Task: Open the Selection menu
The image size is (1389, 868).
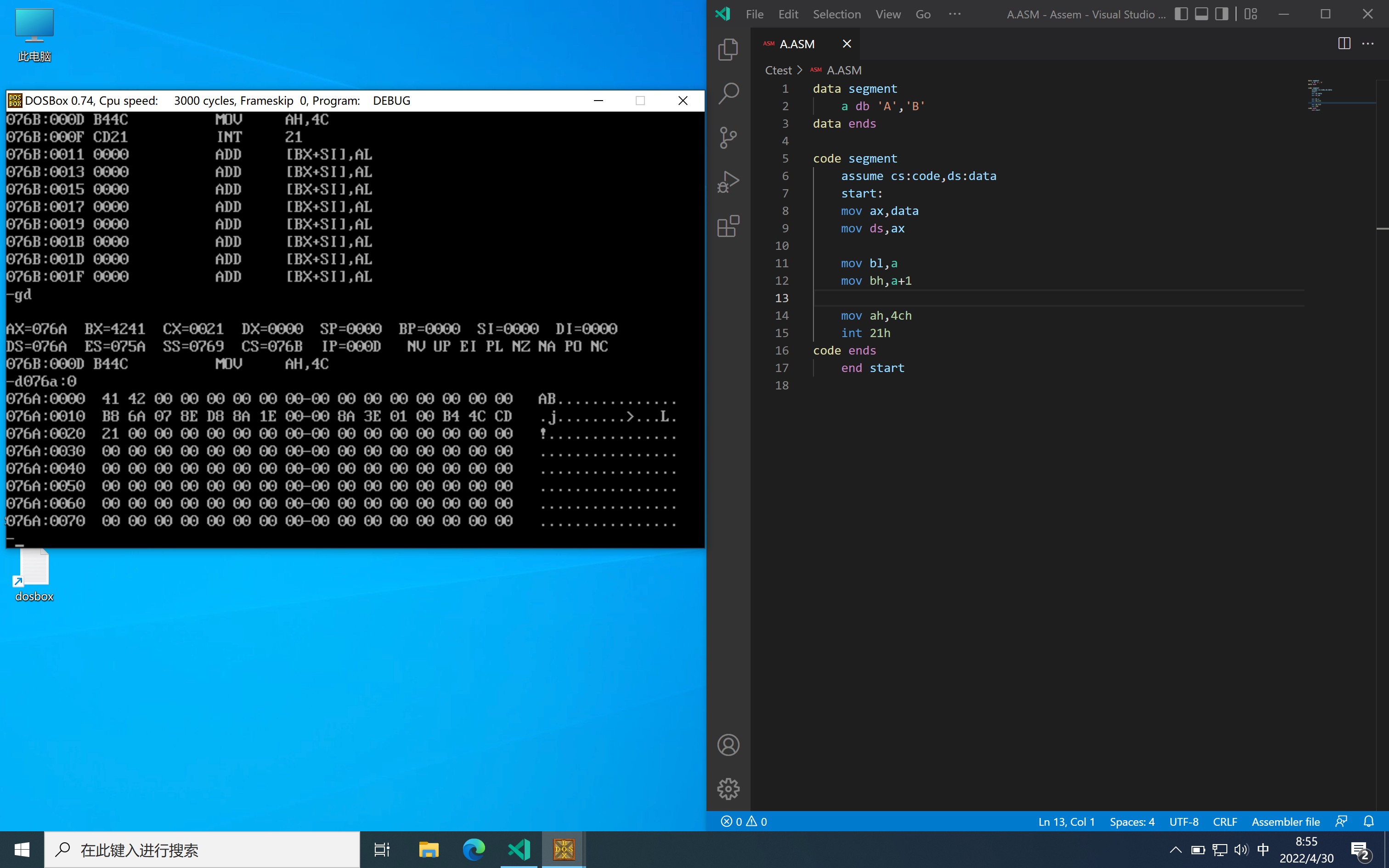Action: click(836, 14)
